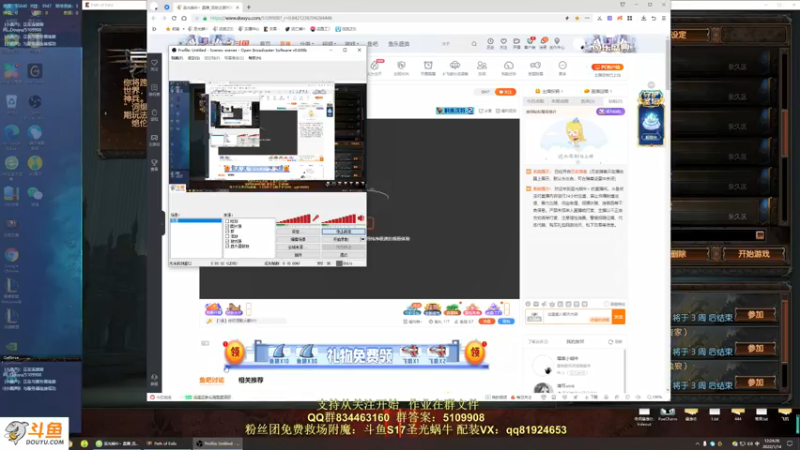
Task: Click headset support icon at sidebar bottom
Action: (x=154, y=379)
